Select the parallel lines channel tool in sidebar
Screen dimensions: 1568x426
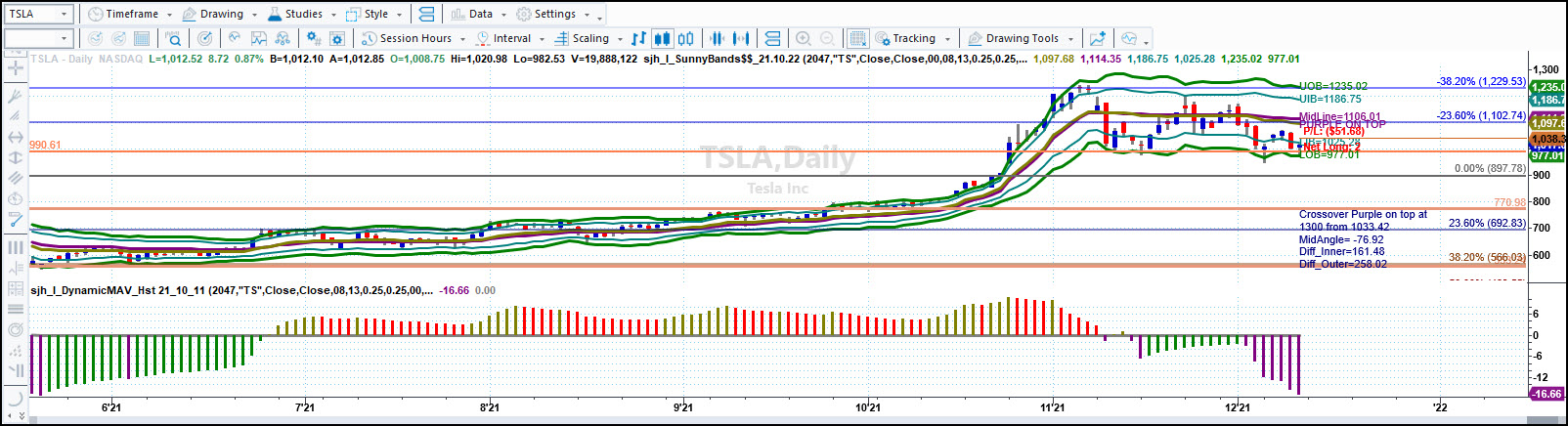pyautogui.click(x=15, y=178)
